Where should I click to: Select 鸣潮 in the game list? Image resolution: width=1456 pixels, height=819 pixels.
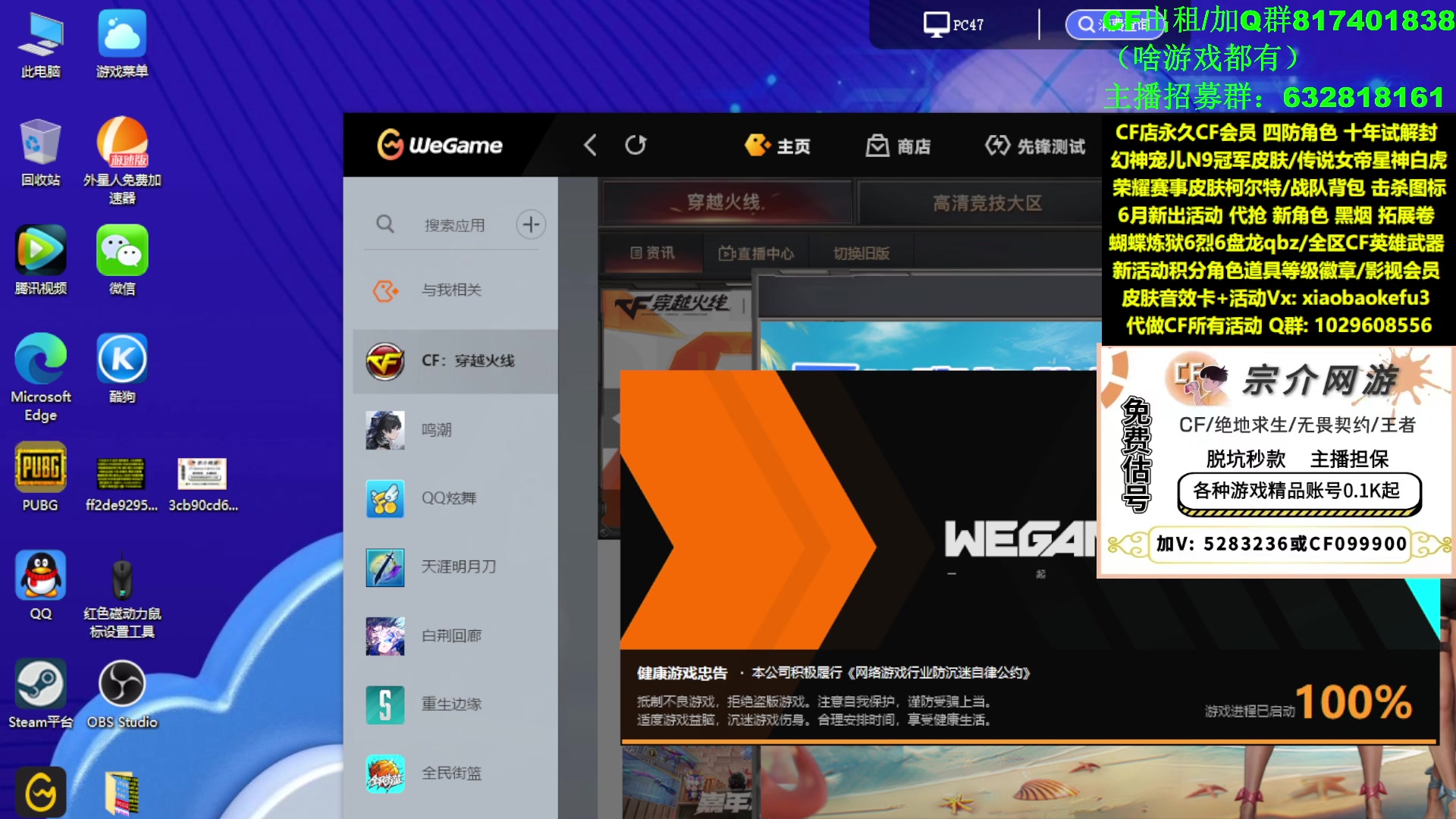click(455, 430)
